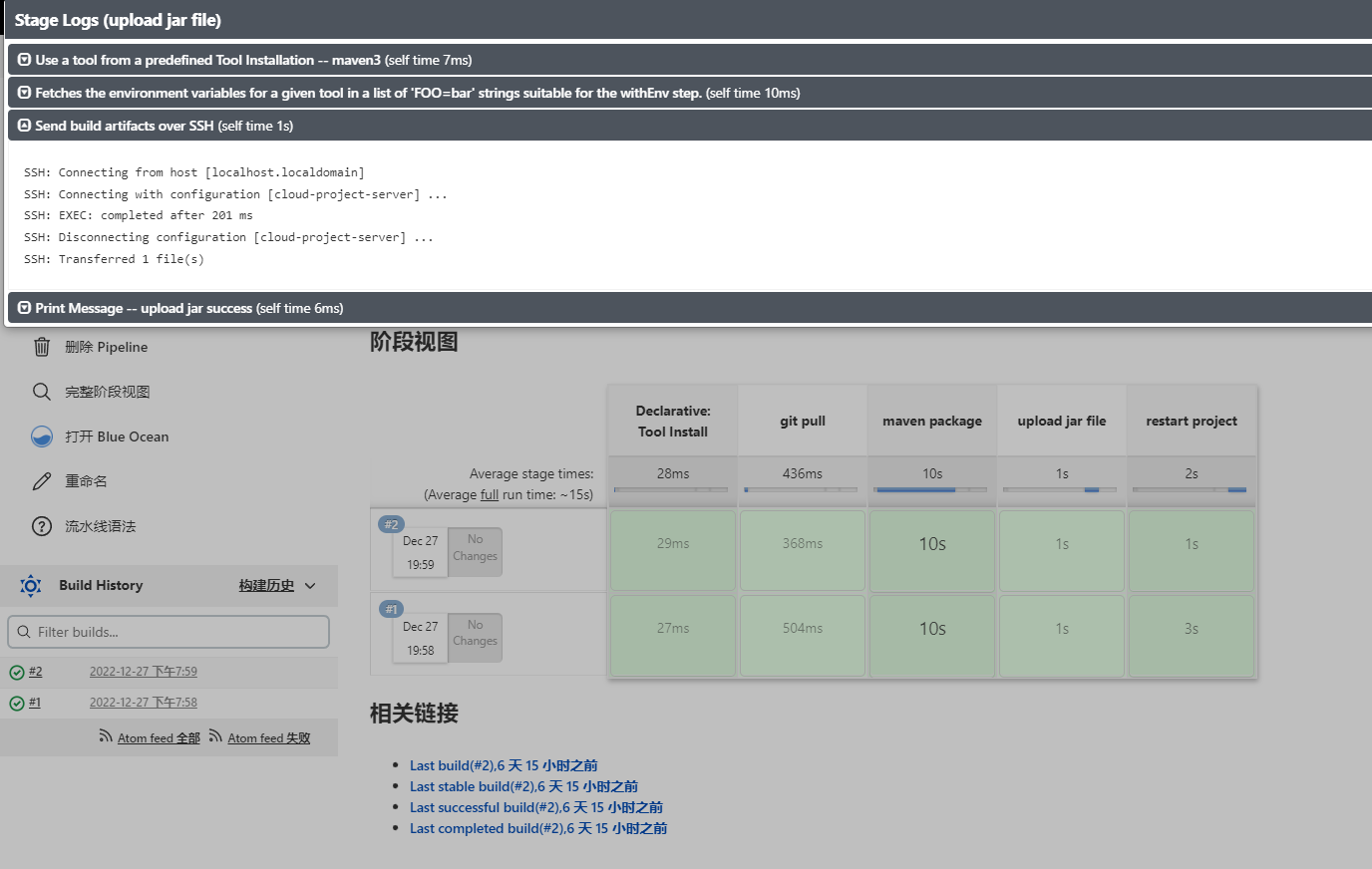Click the 27ms Tool Install cell for build #1

point(673,636)
